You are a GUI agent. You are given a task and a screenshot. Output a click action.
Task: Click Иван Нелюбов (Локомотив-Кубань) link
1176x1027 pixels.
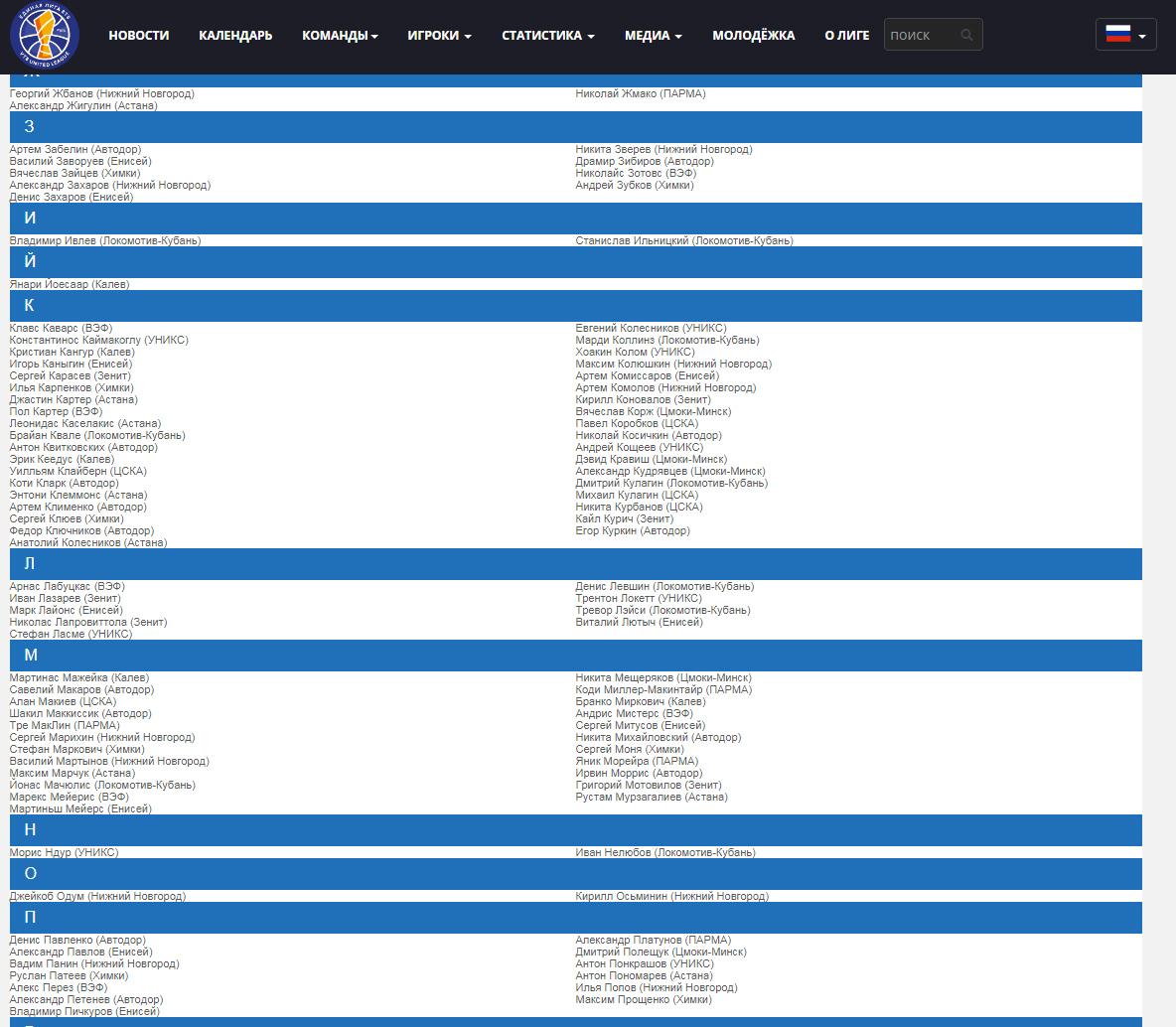click(x=665, y=852)
